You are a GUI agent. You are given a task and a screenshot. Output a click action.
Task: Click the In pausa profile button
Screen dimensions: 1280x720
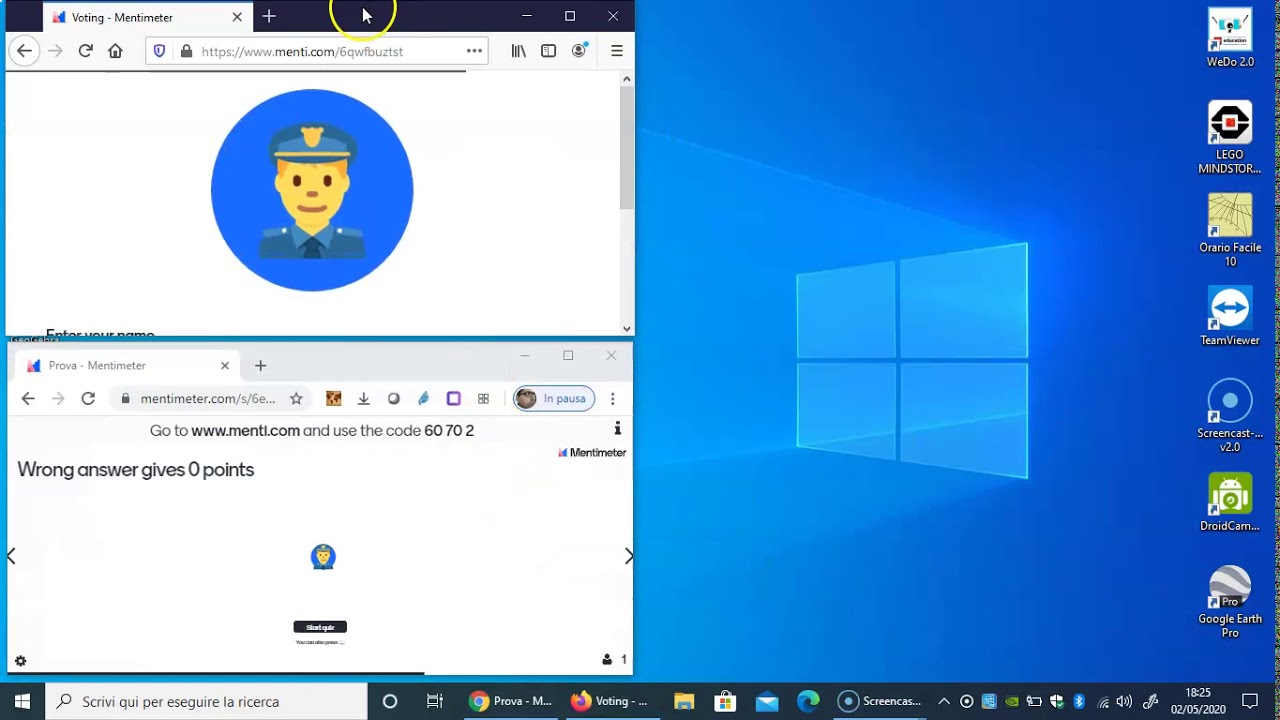pos(554,398)
